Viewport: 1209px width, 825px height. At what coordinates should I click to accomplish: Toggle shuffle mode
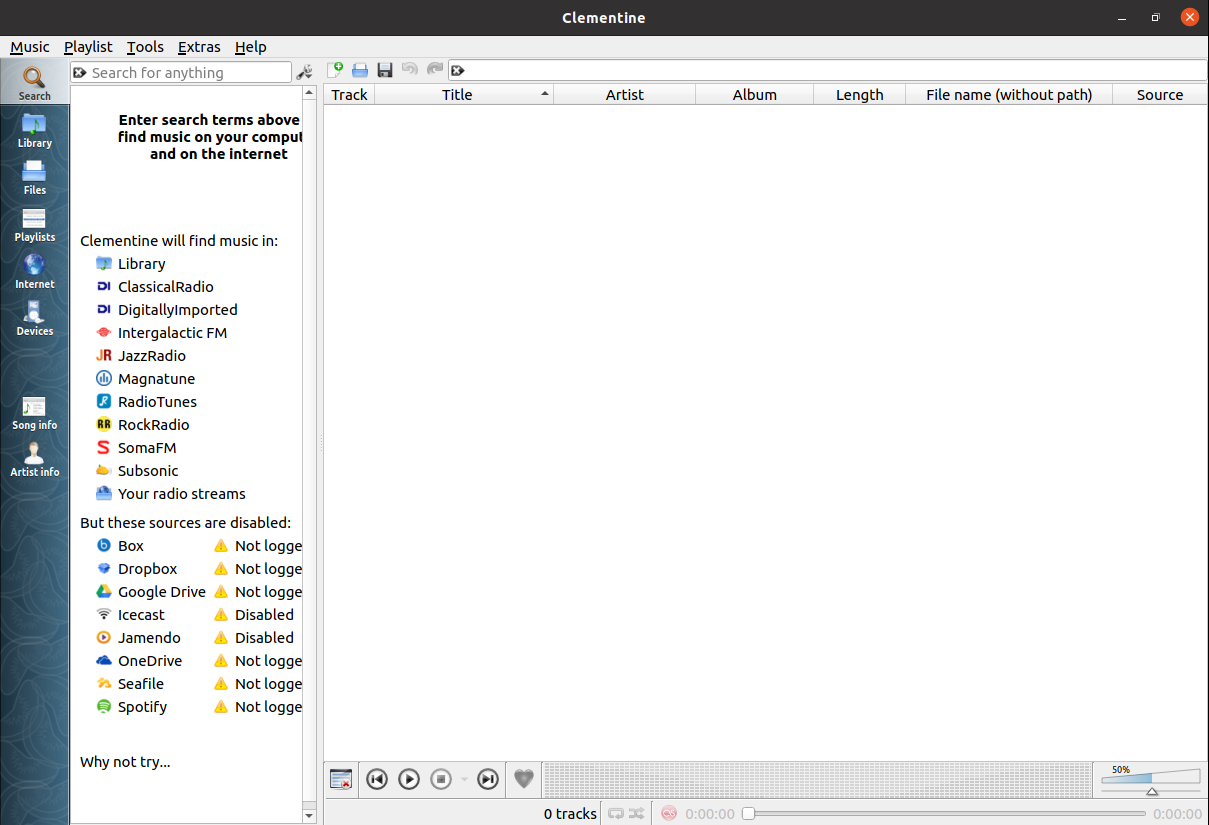pos(636,813)
